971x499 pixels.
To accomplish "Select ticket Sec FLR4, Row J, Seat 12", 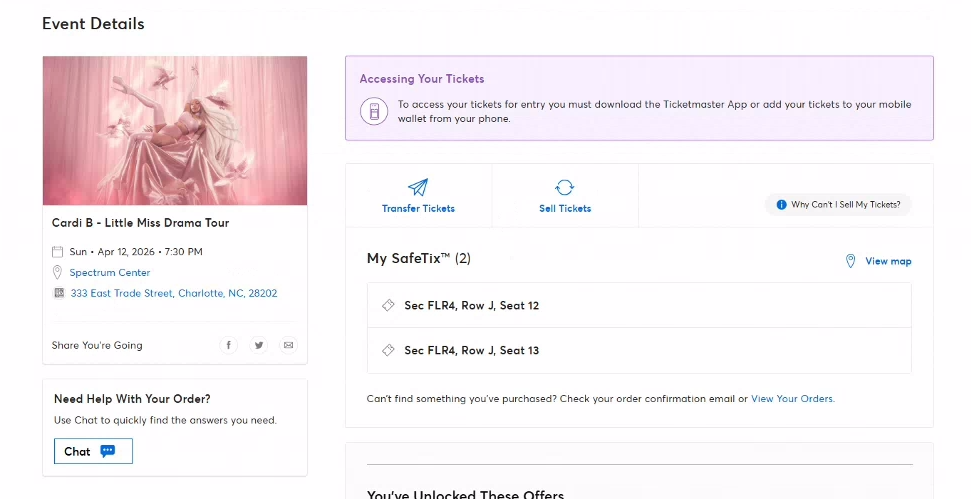I will click(639, 305).
